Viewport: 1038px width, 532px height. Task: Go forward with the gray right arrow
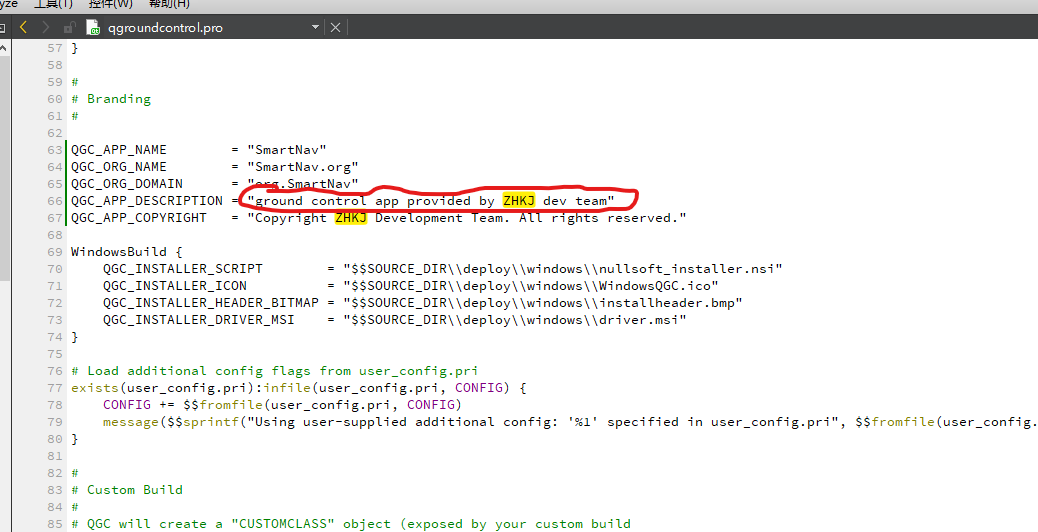click(46, 27)
